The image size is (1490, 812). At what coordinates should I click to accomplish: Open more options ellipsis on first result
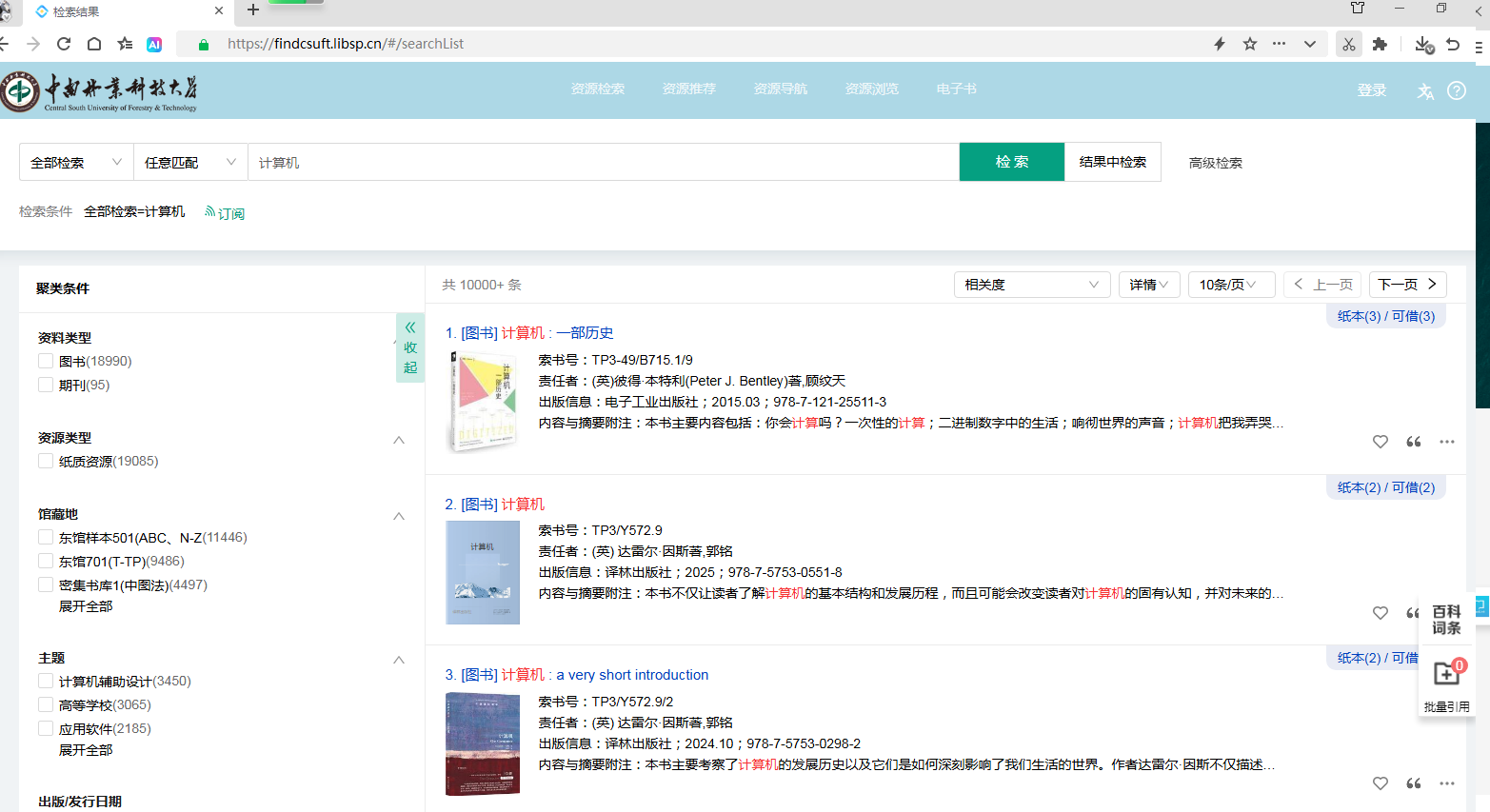(1446, 441)
